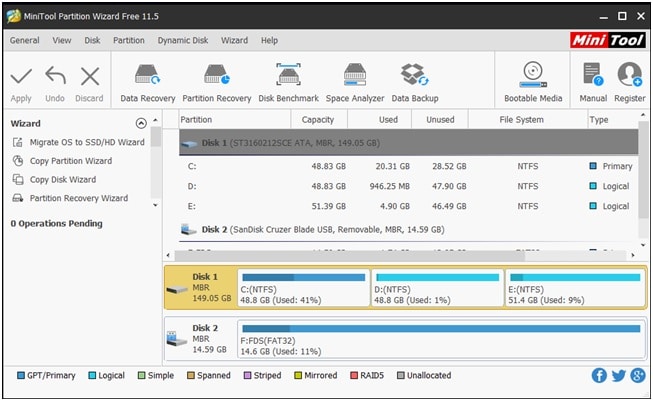Click the Discard X icon
This screenshot has height=401, width=653.
pyautogui.click(x=90, y=77)
